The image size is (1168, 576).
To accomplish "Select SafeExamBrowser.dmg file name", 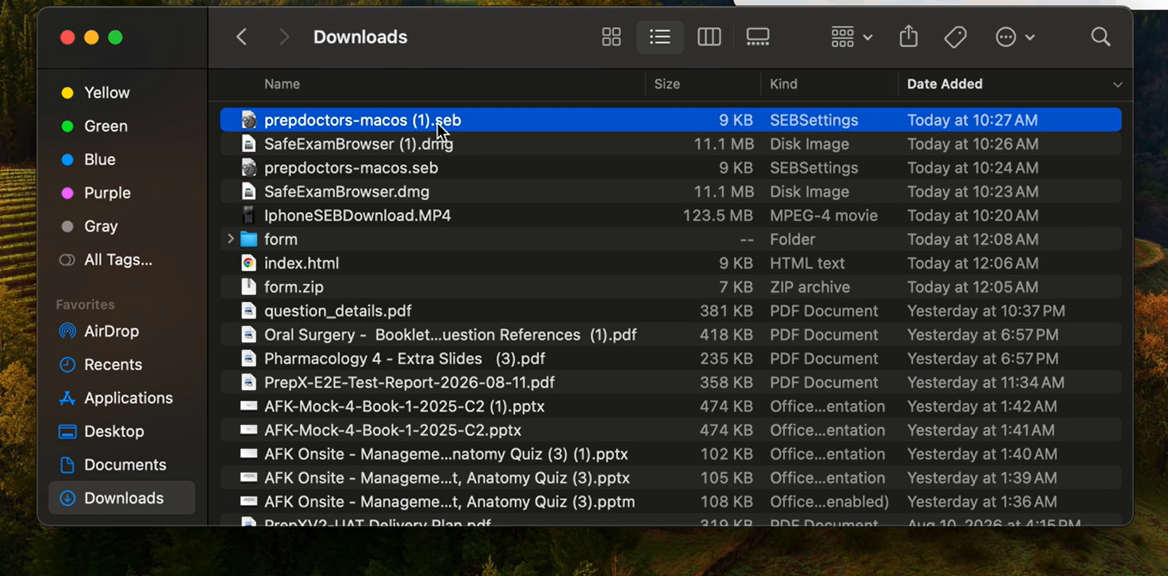I will [x=346, y=192].
